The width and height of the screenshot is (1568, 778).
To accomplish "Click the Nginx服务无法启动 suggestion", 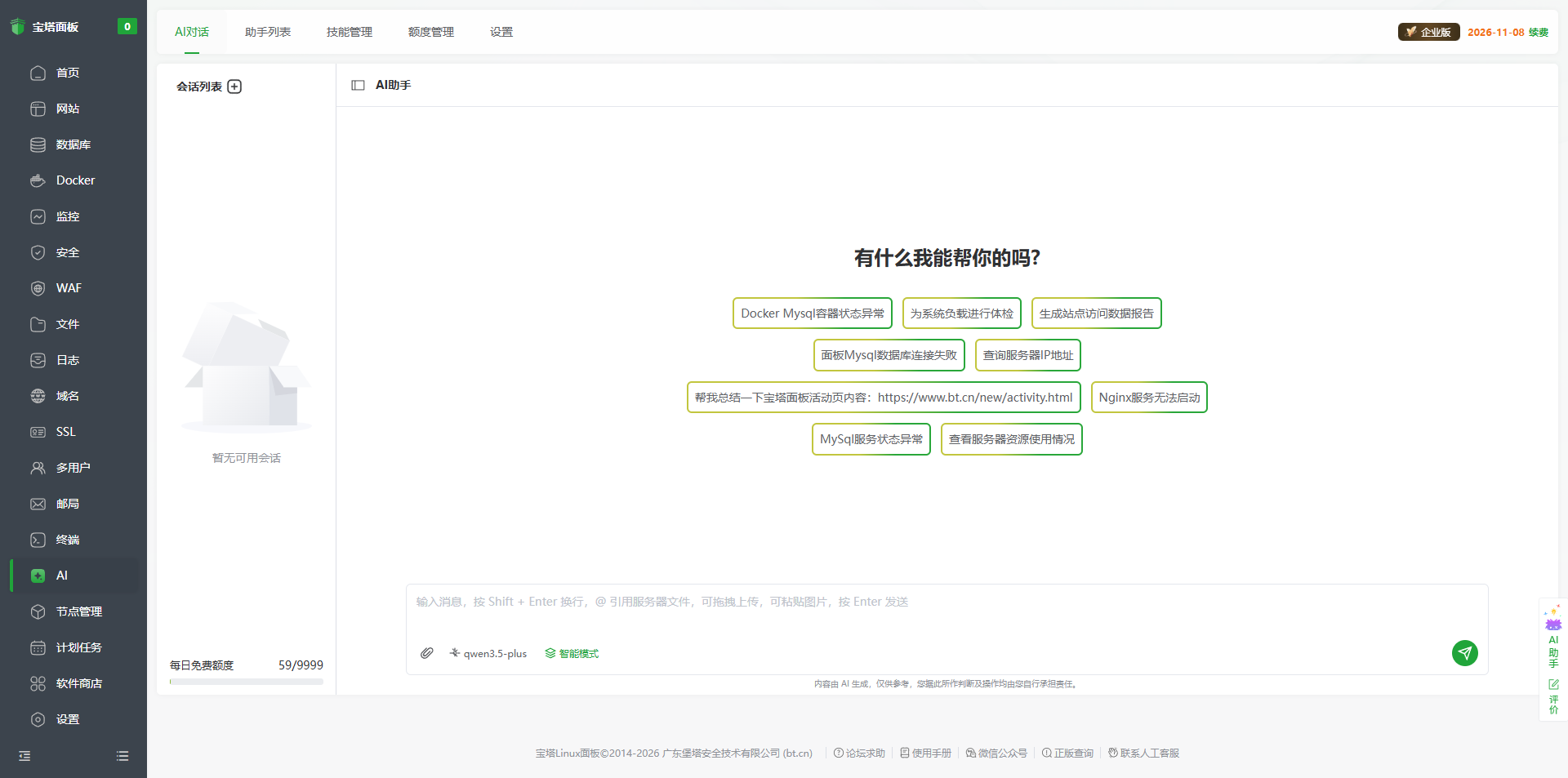I will tap(1148, 398).
